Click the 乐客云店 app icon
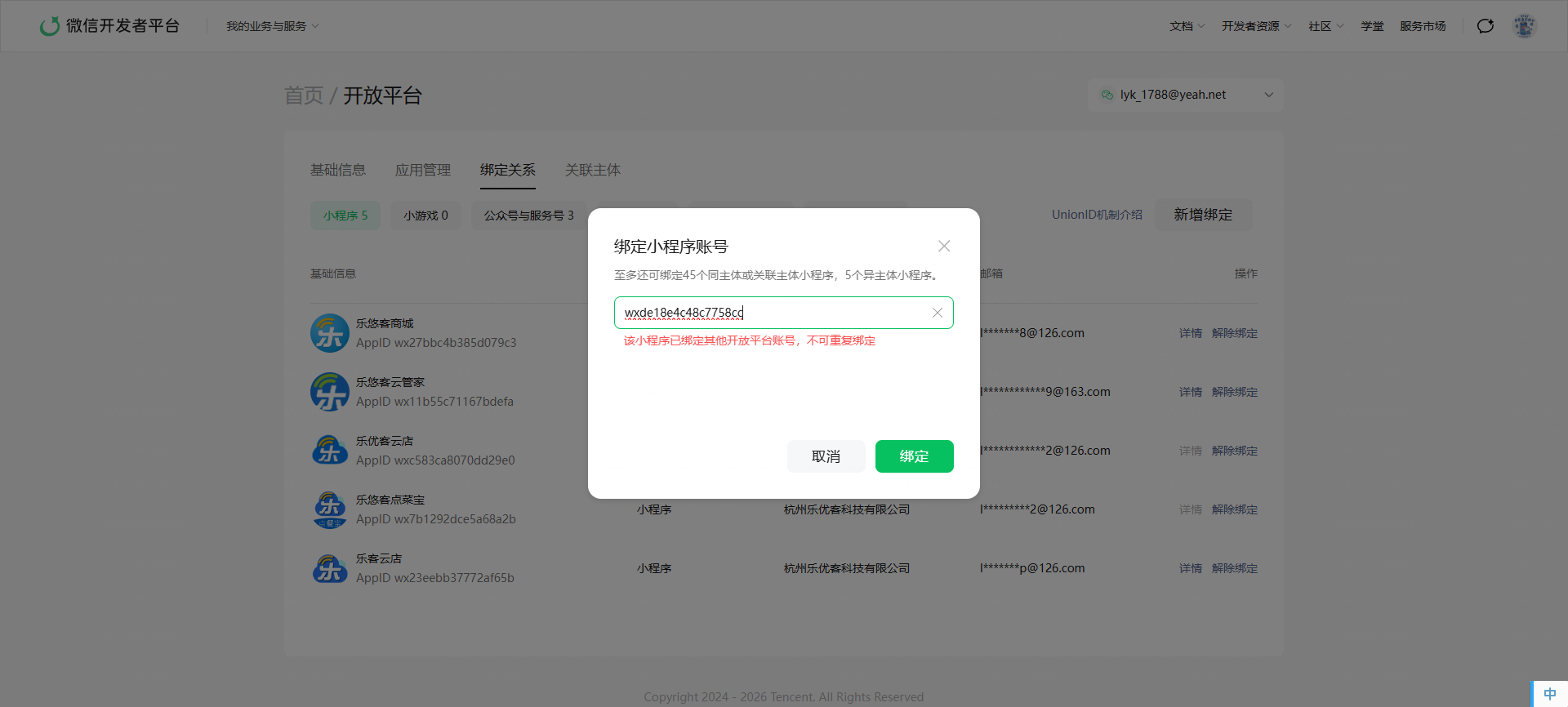Image resolution: width=1568 pixels, height=707 pixels. tap(330, 568)
